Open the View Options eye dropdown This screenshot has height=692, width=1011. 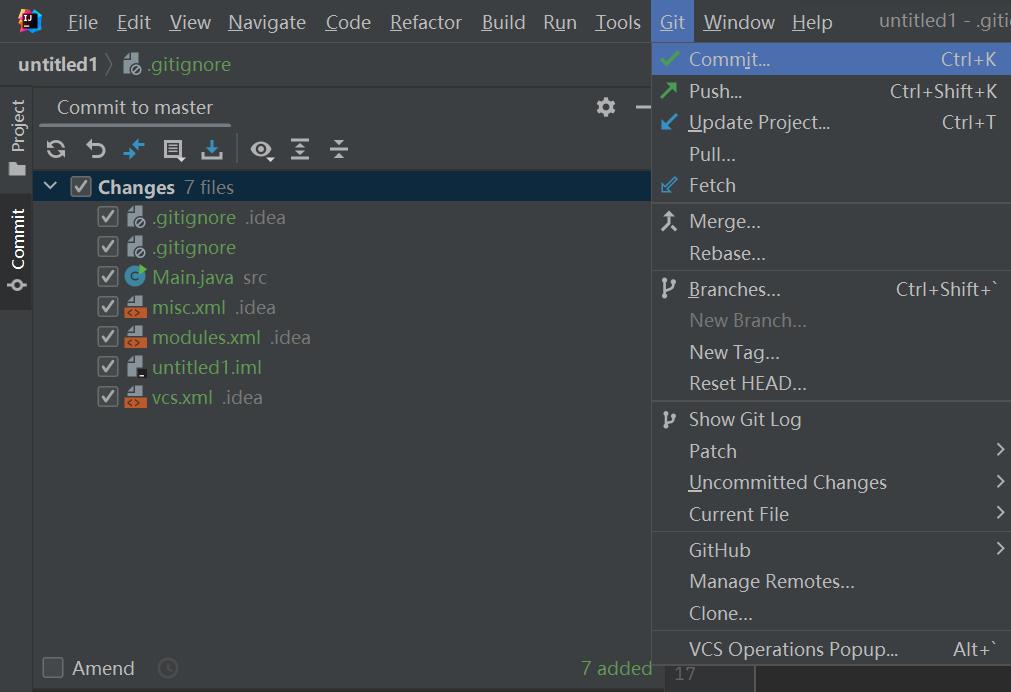tap(262, 150)
